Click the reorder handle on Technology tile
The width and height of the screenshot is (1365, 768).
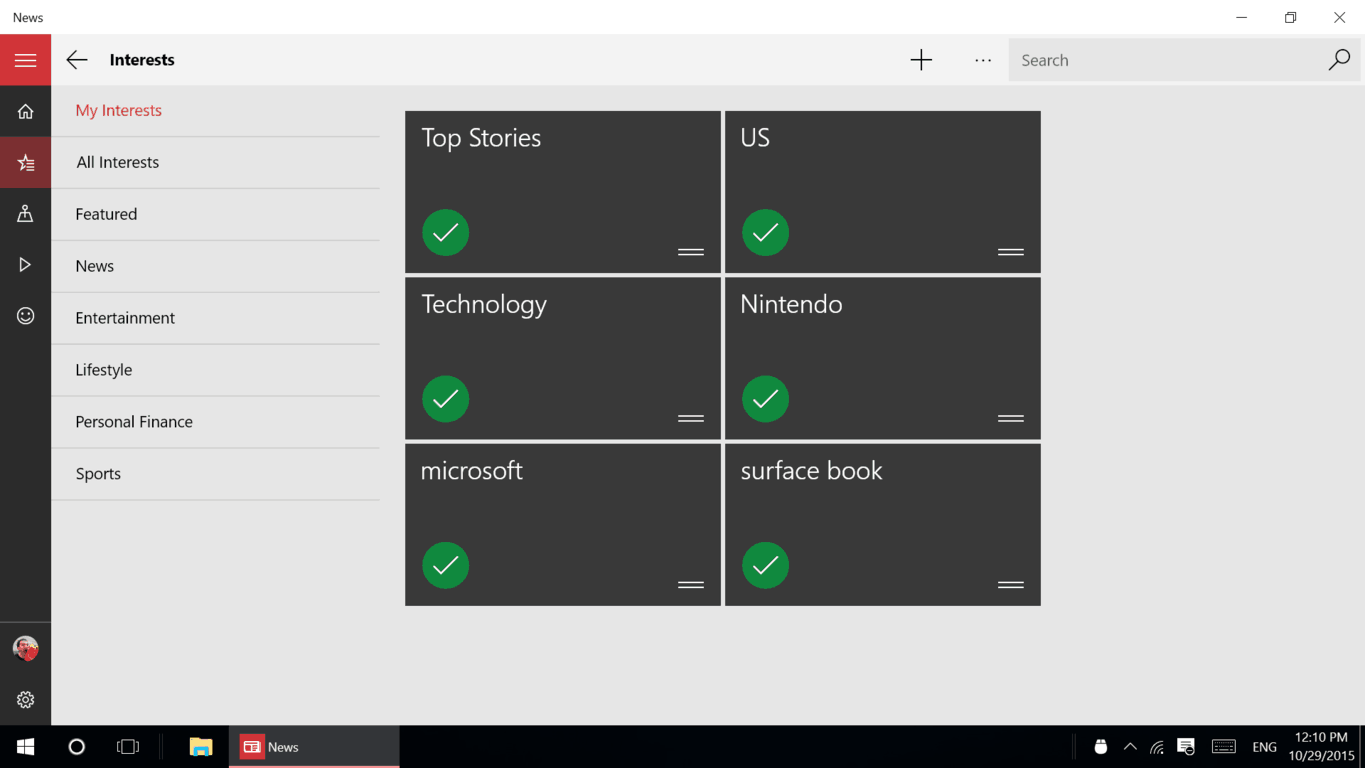(691, 418)
